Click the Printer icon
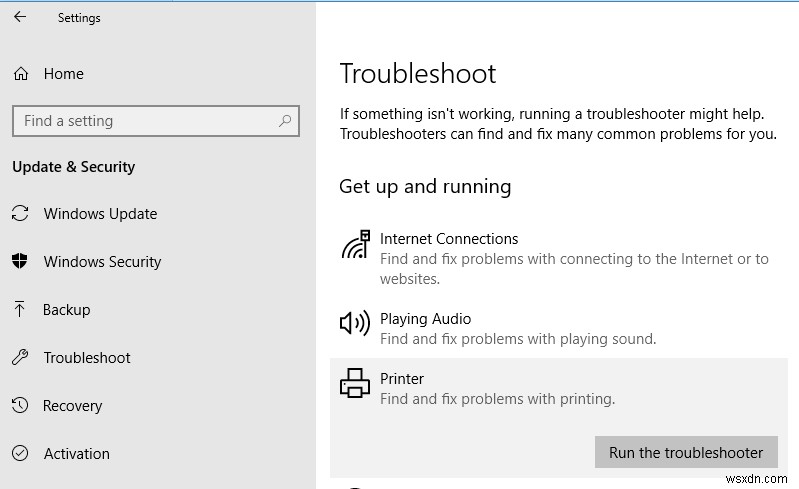799x489 pixels. (355, 383)
